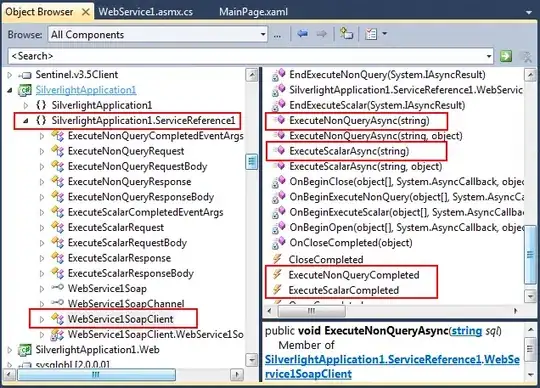Click the ExecuteScalarCompletedEventArgs class icon
Viewport: 540px width, 388px height.
click(x=58, y=212)
